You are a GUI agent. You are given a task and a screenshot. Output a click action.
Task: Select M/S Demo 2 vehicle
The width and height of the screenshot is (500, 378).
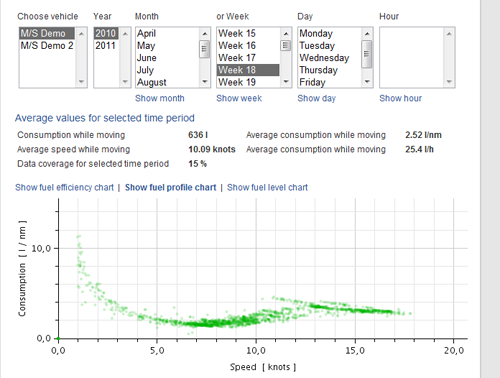point(47,45)
